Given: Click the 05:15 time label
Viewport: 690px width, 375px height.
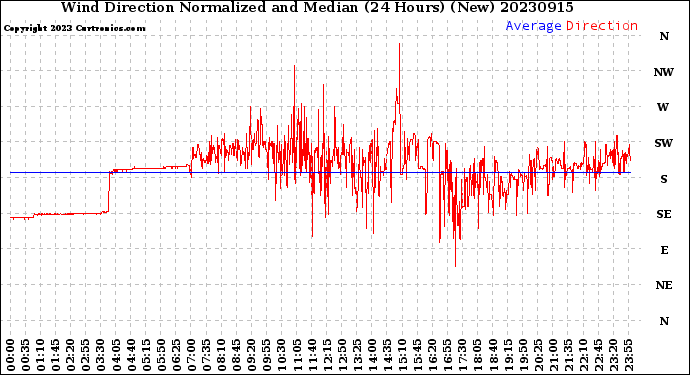Looking at the screenshot, I should click(x=146, y=355).
